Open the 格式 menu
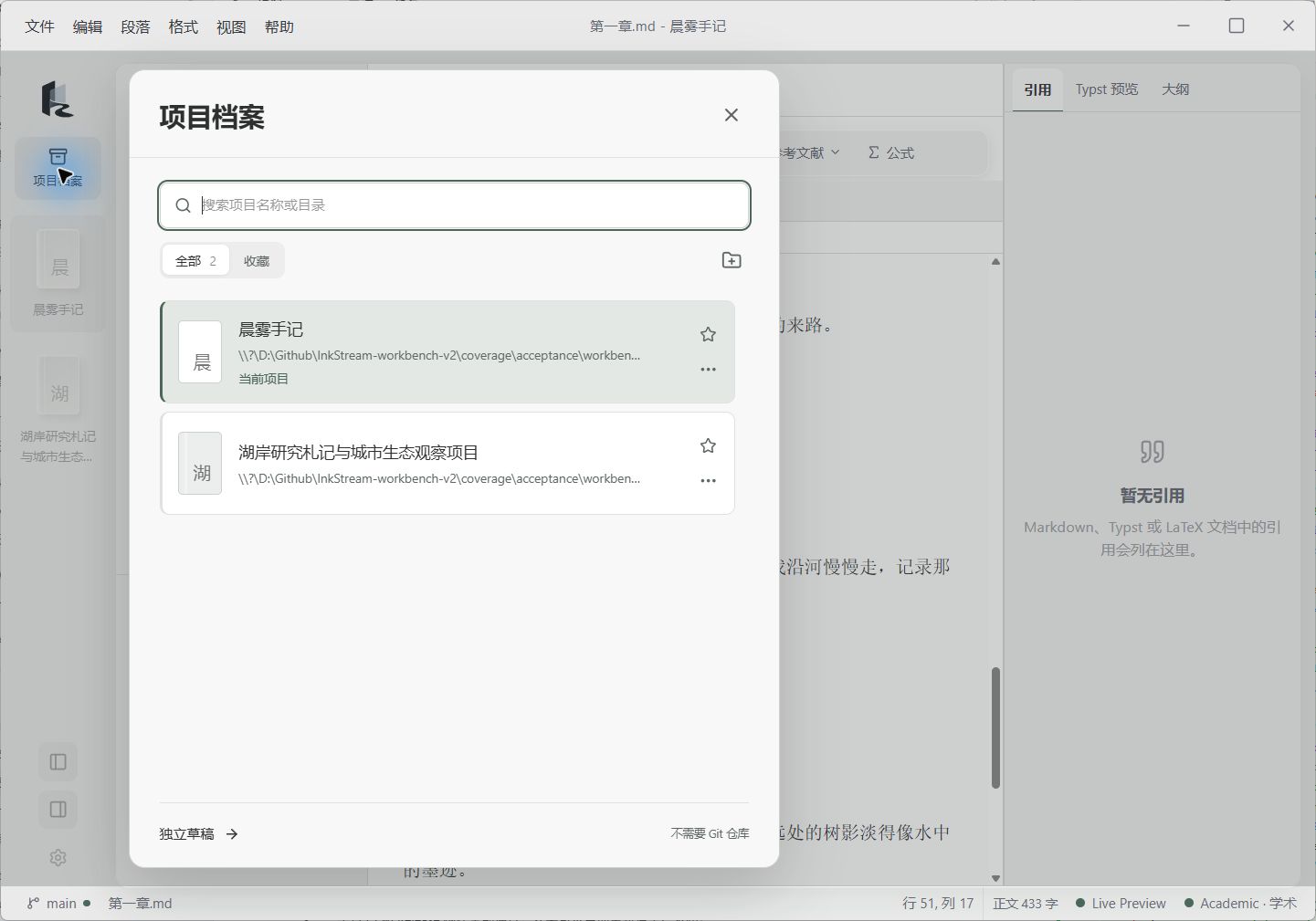 point(184,26)
